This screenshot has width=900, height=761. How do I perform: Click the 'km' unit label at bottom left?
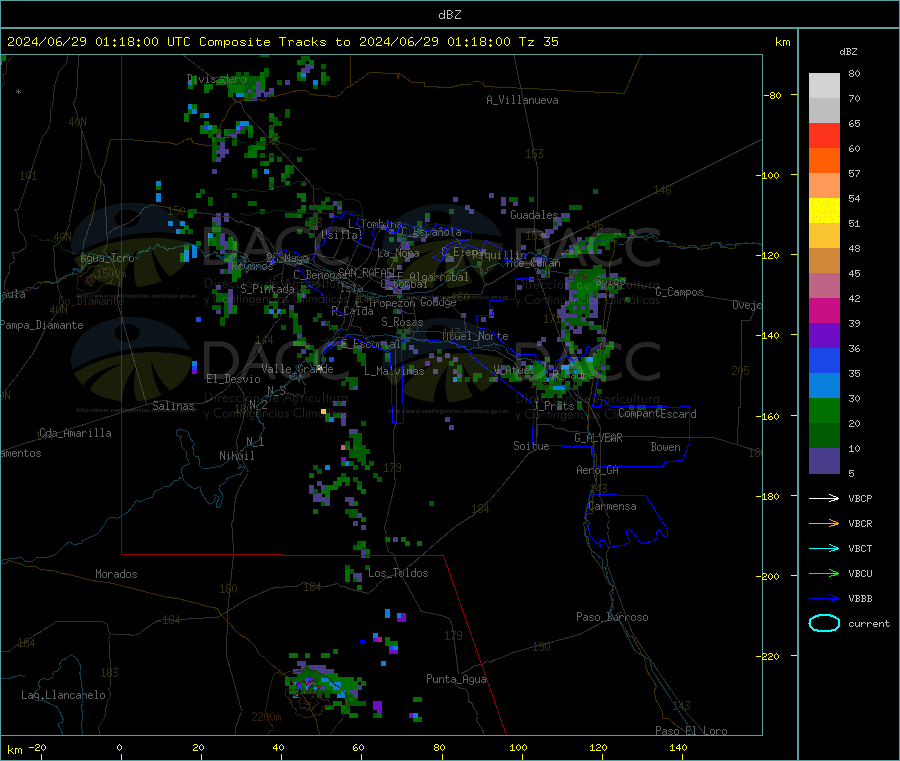click(x=14, y=750)
